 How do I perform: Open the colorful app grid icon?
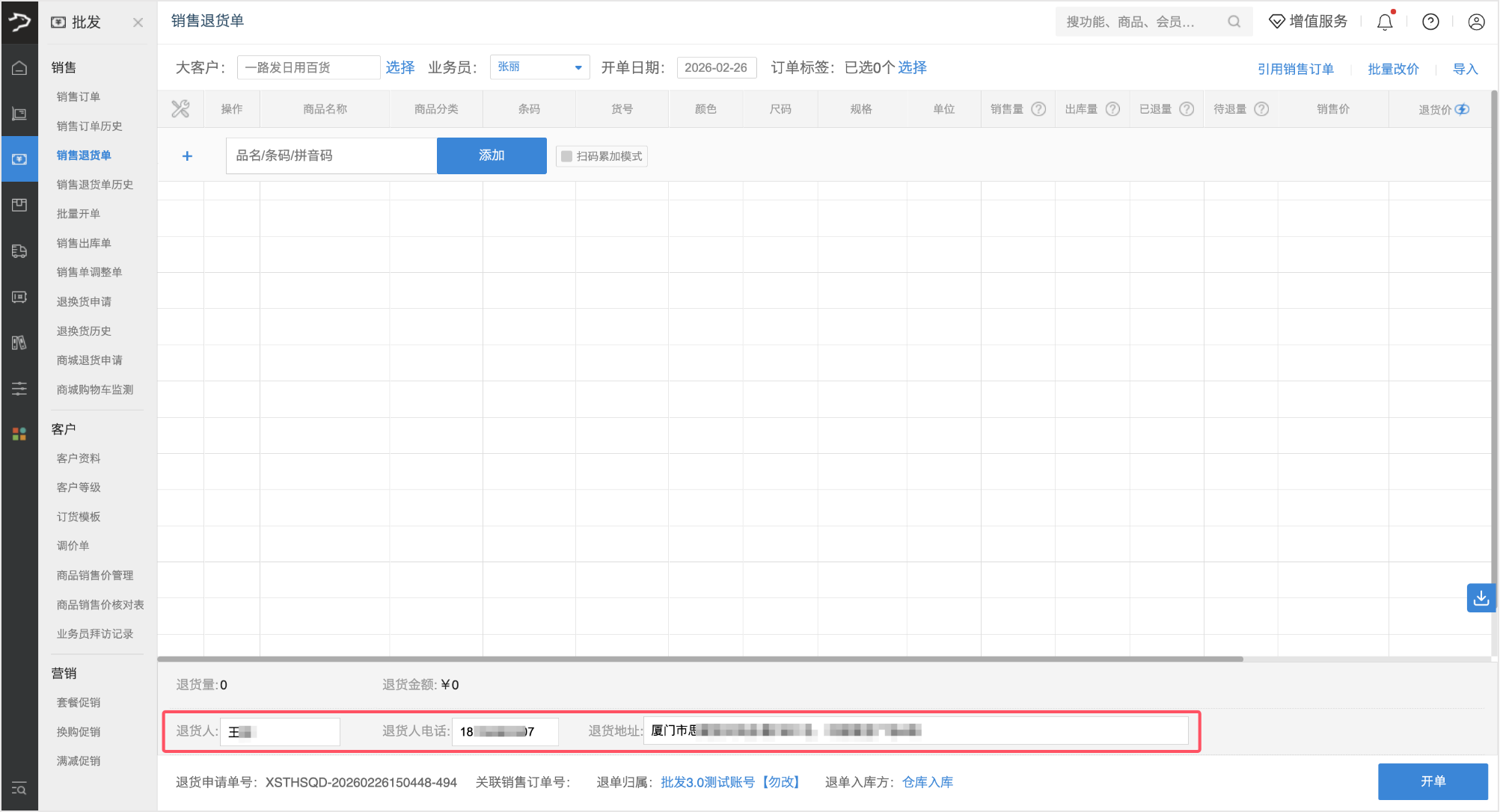pos(20,434)
